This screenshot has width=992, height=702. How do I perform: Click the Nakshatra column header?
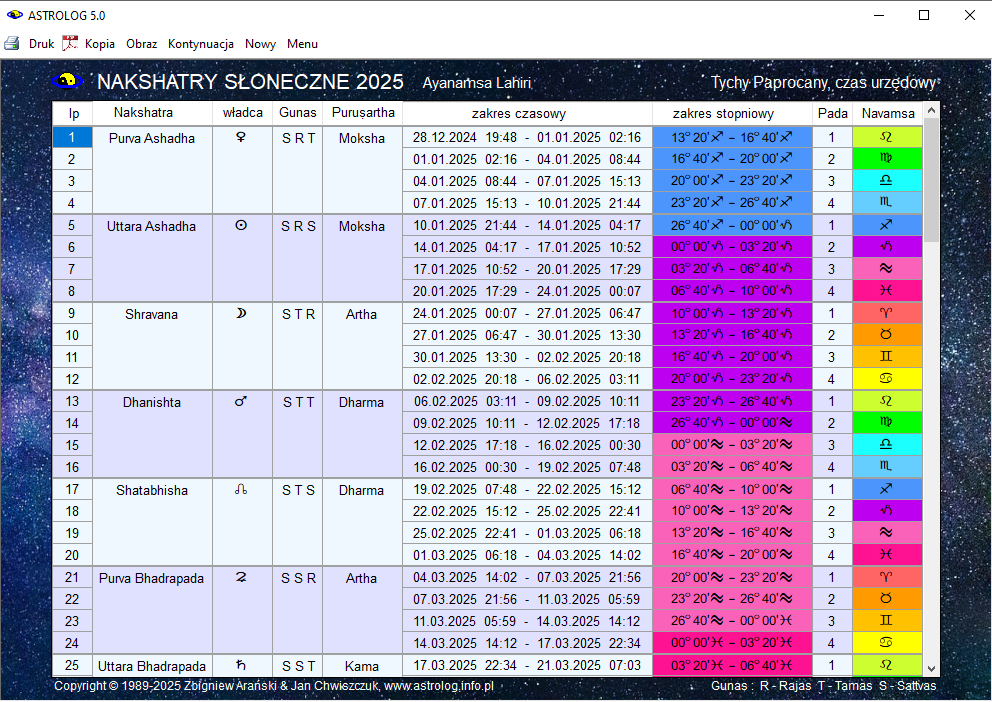tap(143, 113)
